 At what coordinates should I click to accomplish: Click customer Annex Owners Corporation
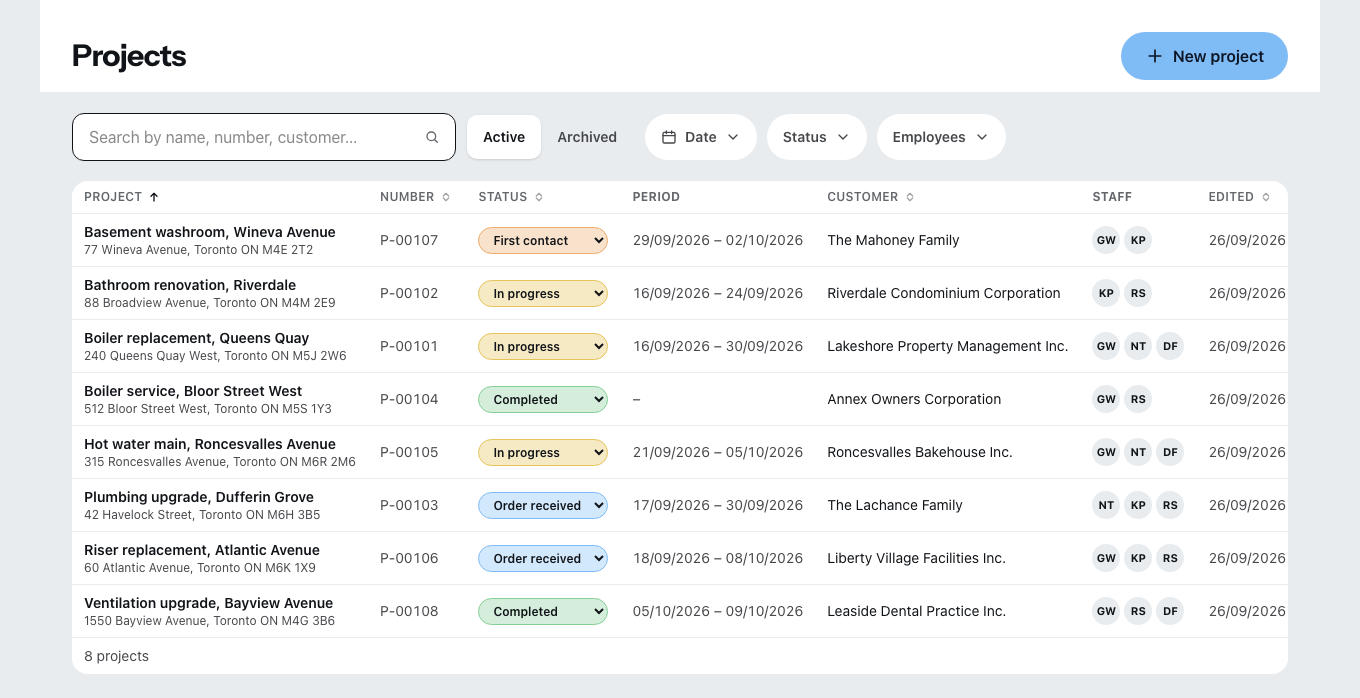pos(914,399)
